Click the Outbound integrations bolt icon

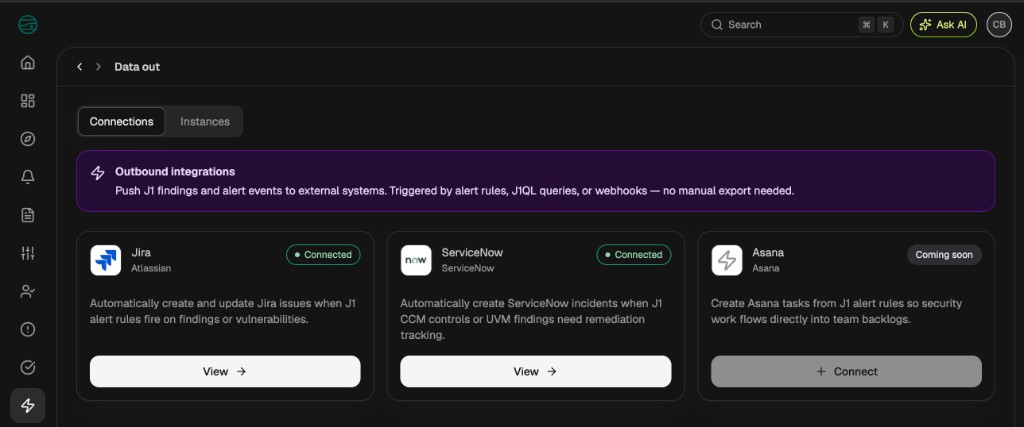97,173
